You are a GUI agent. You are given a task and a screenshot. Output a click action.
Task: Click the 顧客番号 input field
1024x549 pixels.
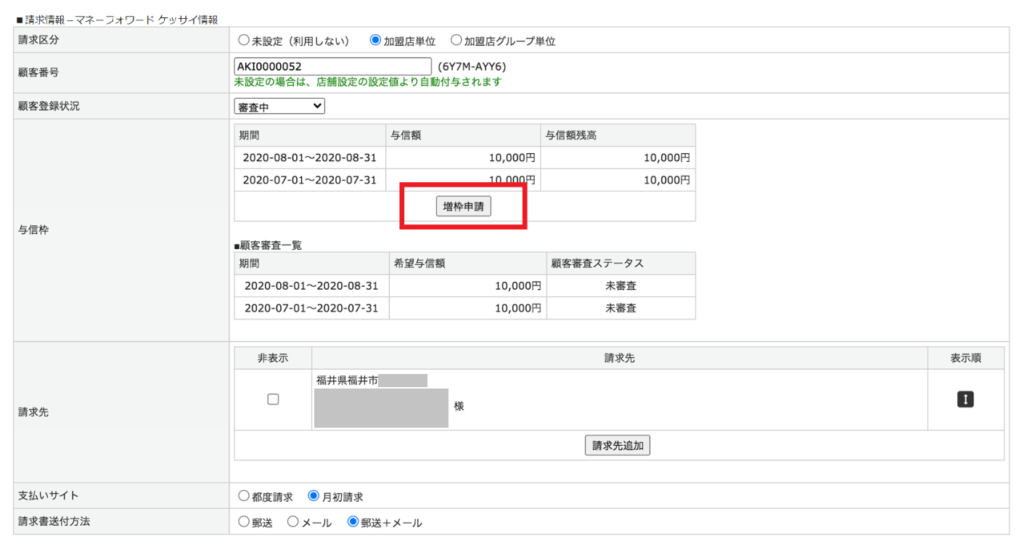331,66
